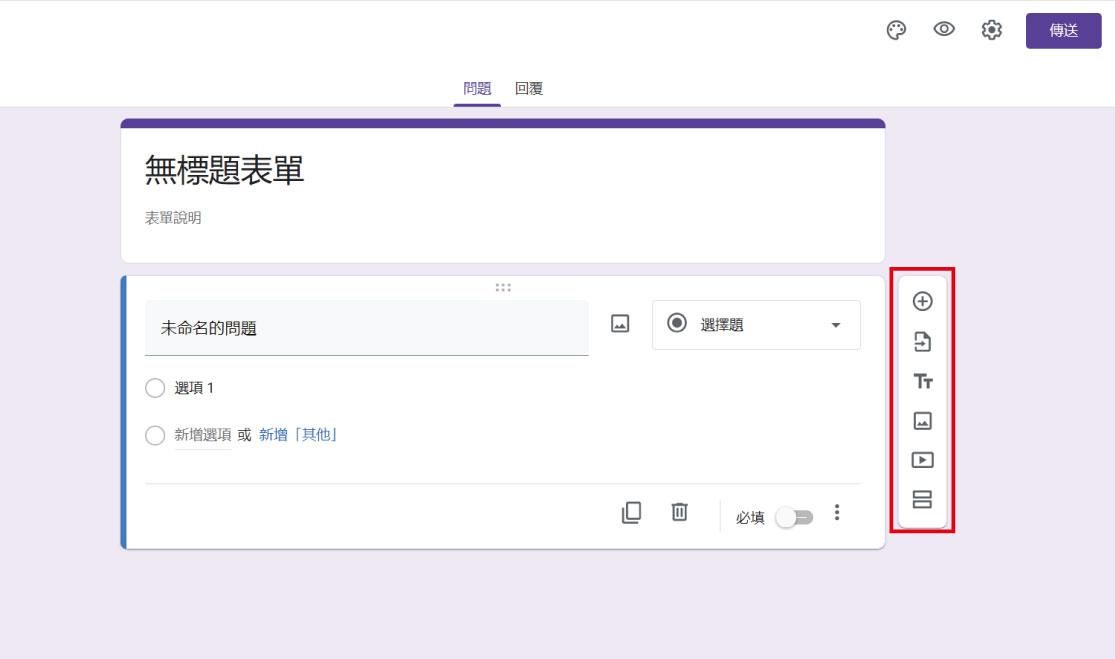
Task: Select the 選項 1 radio button
Action: (x=155, y=388)
